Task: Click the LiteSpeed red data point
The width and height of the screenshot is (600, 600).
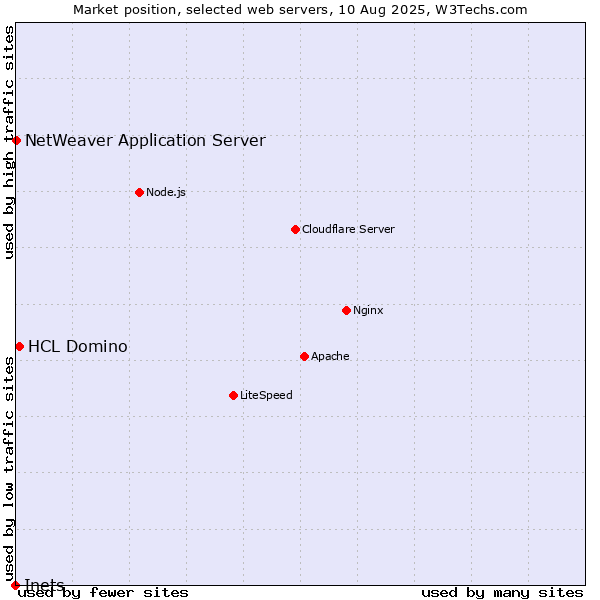Action: pos(233,395)
